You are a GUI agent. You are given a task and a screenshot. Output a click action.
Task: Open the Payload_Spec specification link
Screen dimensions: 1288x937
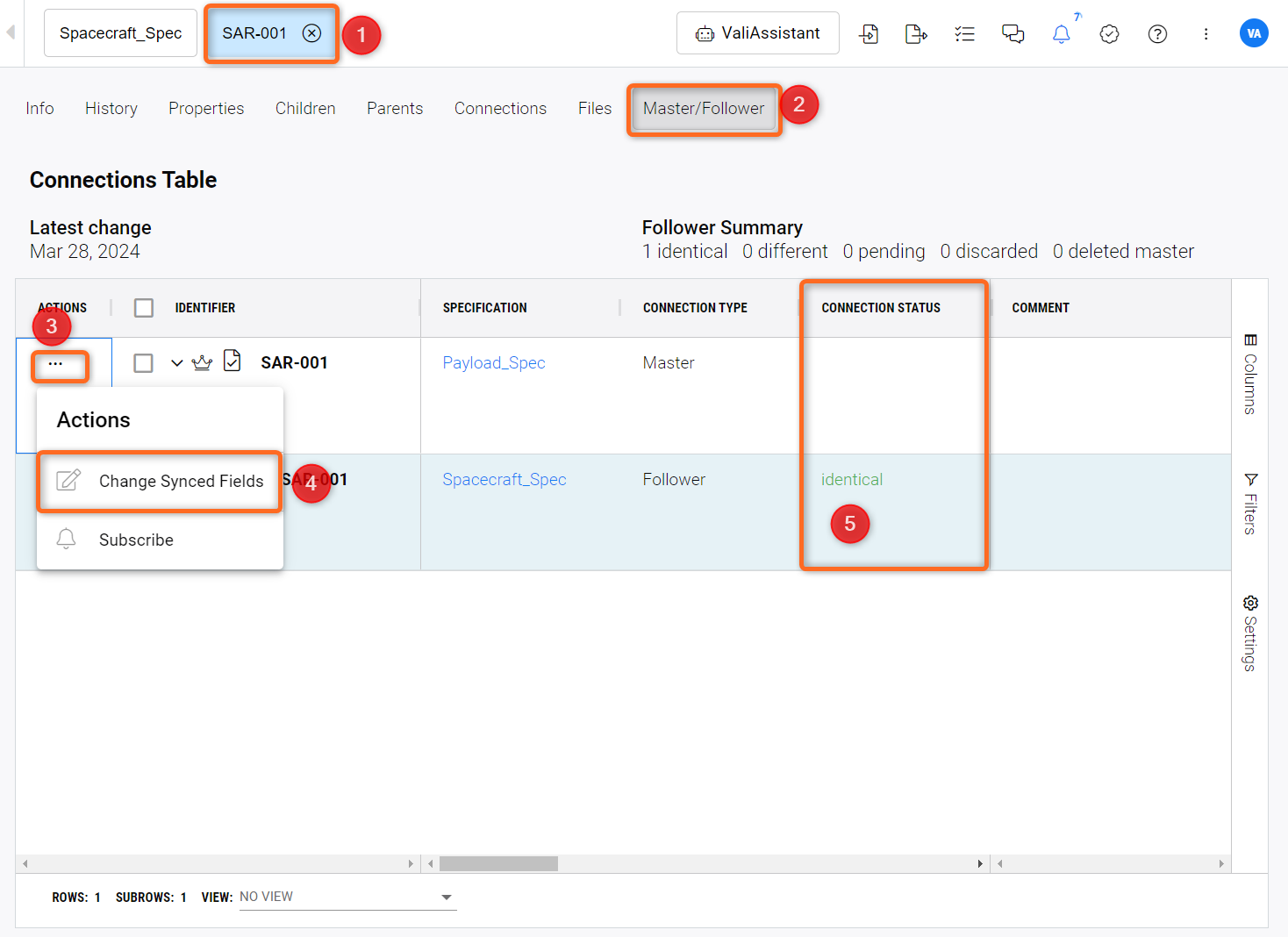click(x=494, y=362)
